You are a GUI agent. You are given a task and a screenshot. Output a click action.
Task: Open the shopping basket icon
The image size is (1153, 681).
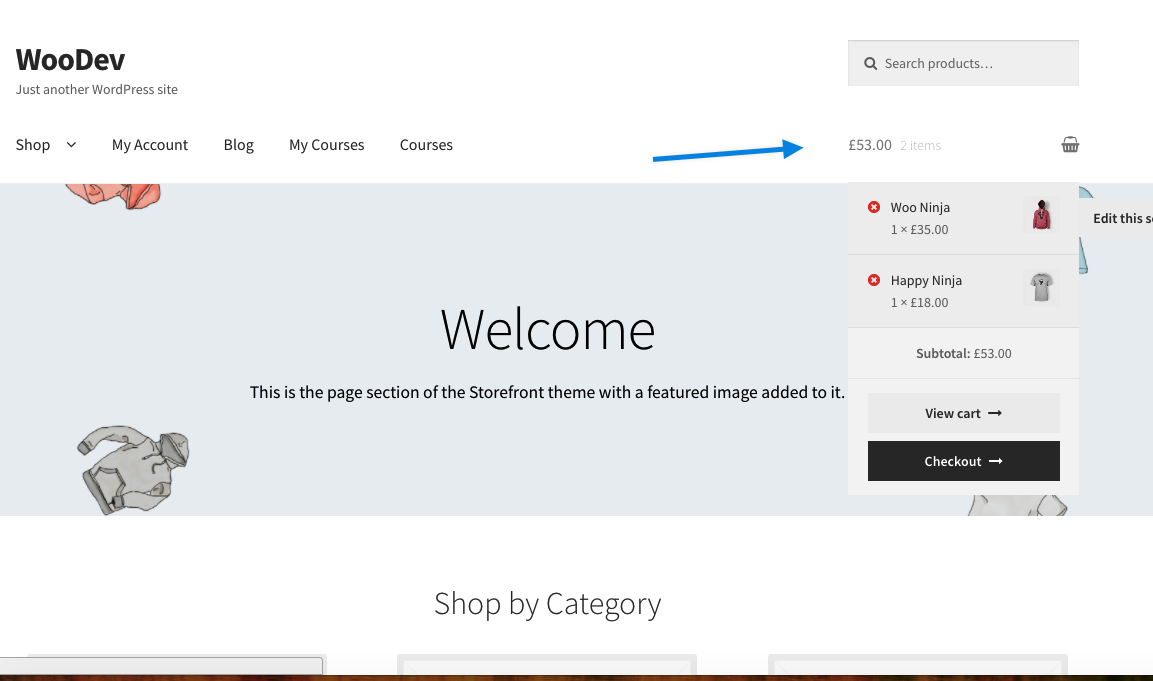click(x=1070, y=144)
